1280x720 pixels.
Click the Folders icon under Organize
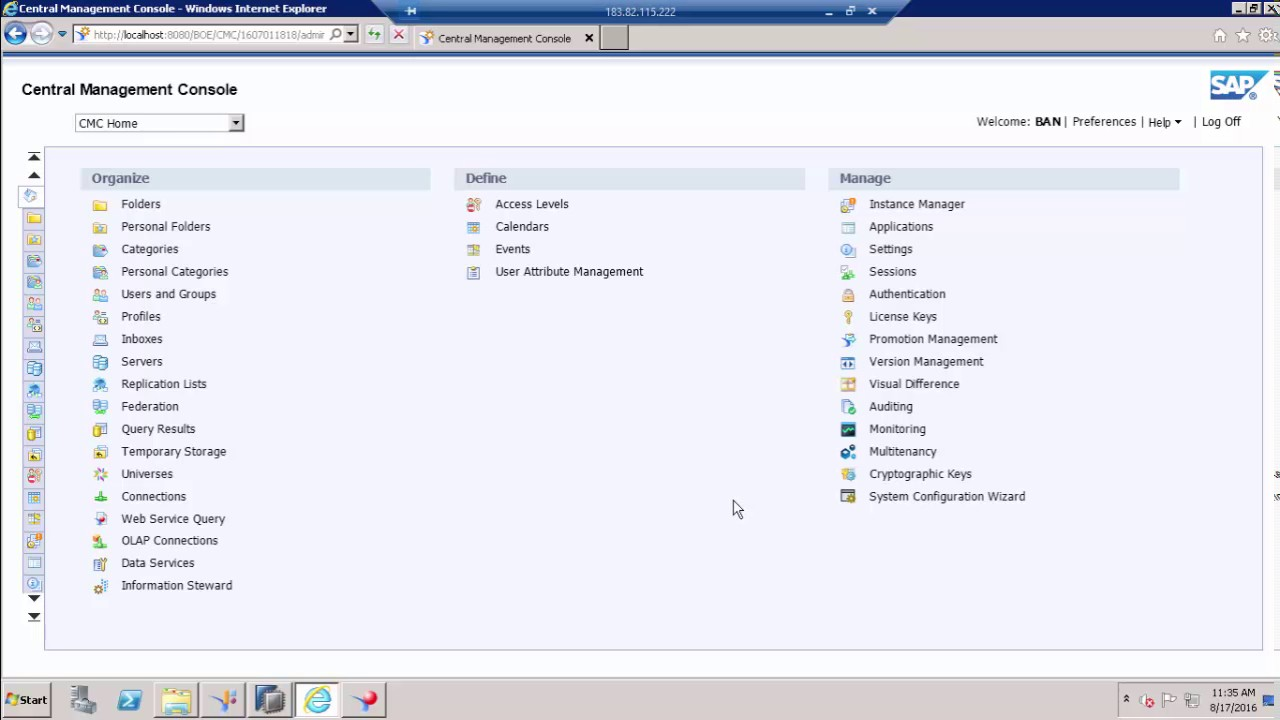point(100,205)
